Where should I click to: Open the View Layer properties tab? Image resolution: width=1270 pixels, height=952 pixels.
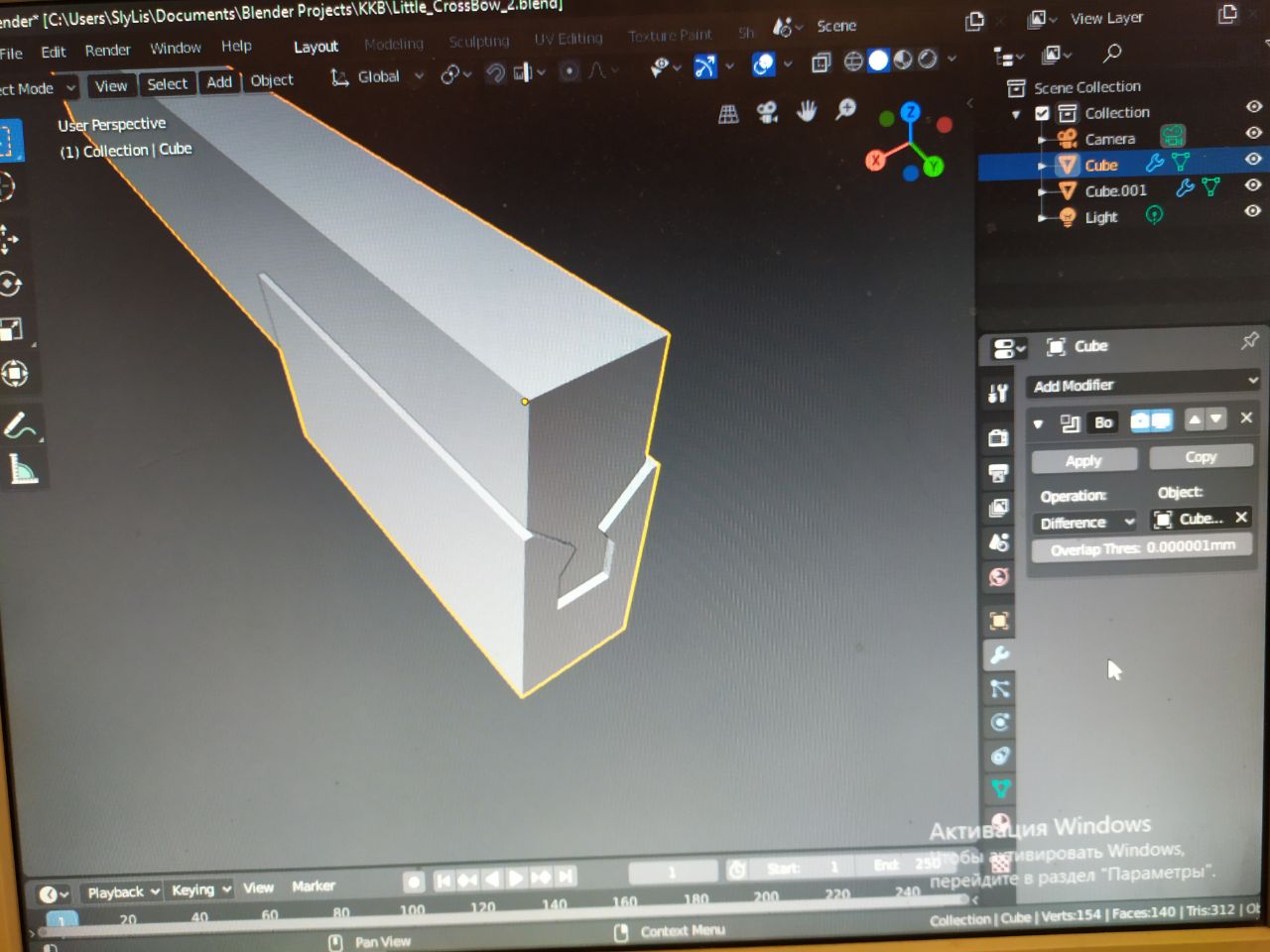[998, 508]
